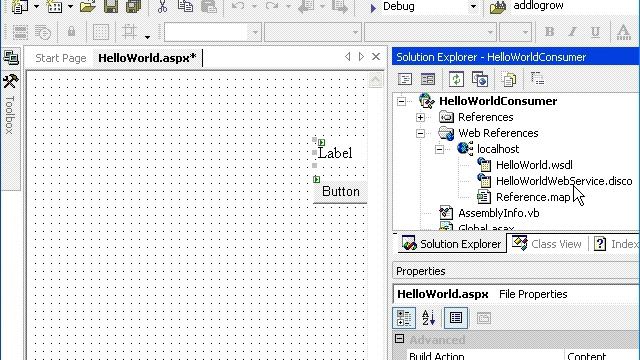Screen dimensions: 640x360
Task: Click the Navigate Forward icon
Action: click(x=339, y=7)
